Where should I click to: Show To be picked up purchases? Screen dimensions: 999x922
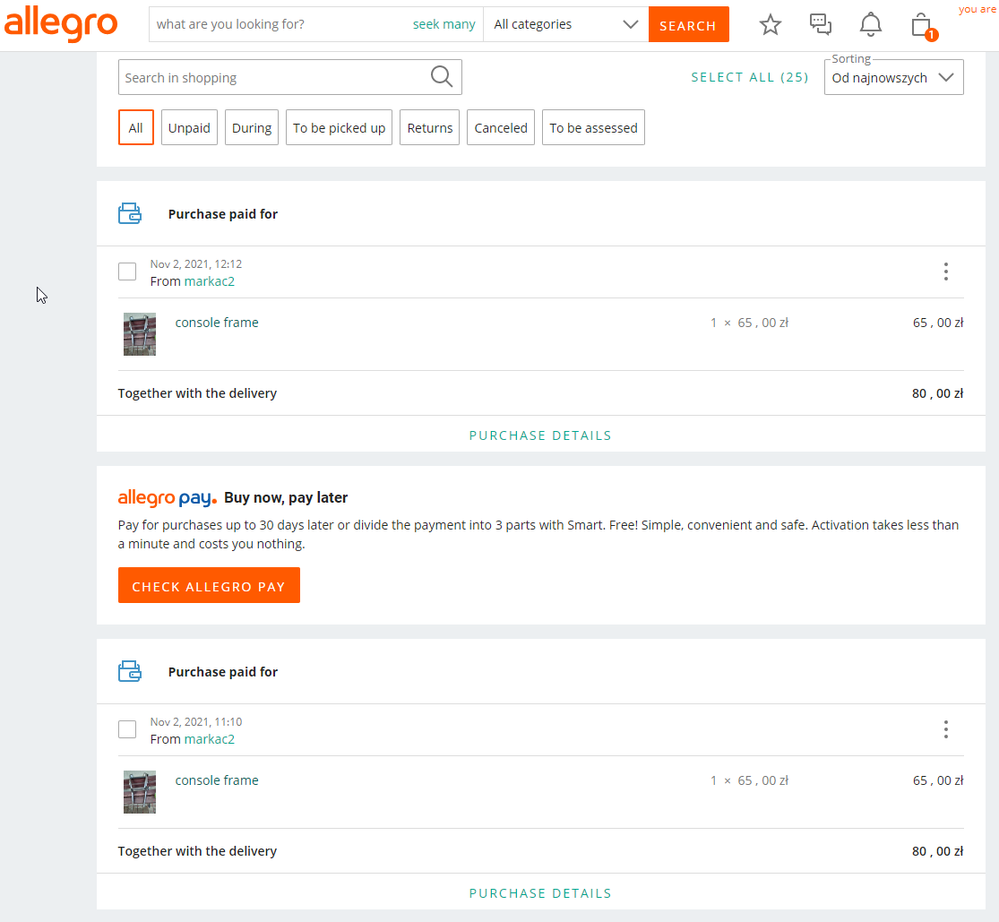pyautogui.click(x=339, y=127)
